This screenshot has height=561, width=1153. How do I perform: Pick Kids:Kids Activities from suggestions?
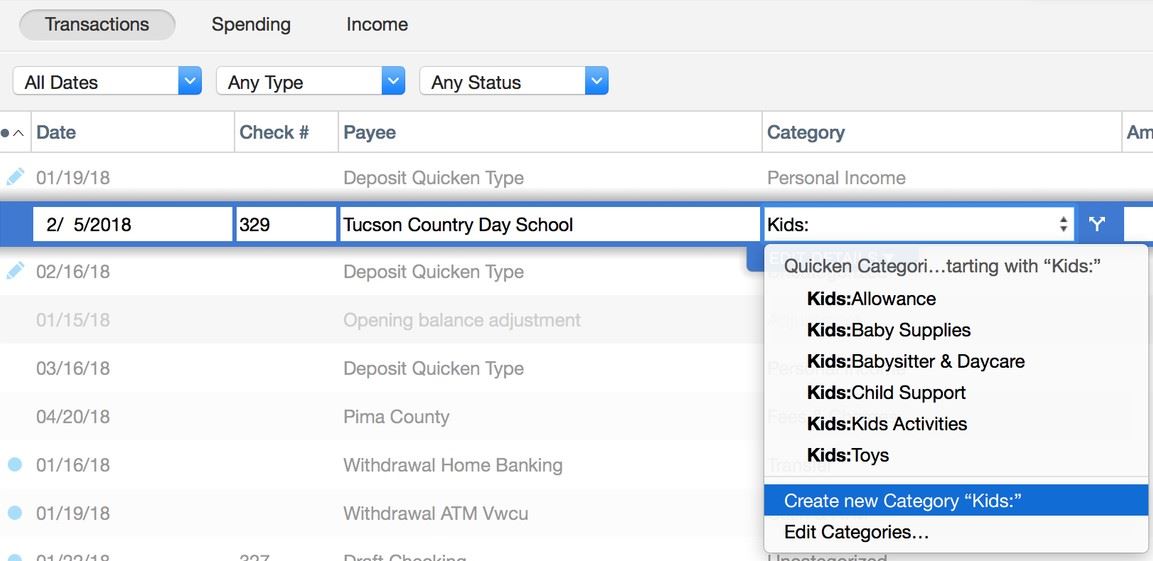point(887,424)
